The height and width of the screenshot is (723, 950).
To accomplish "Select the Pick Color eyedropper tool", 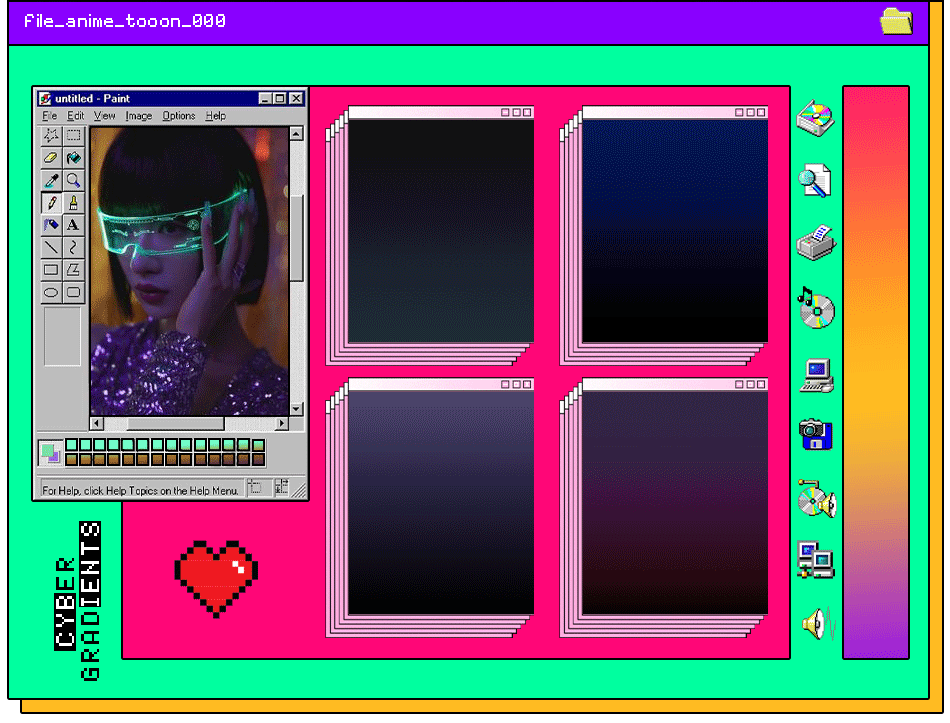I will (51, 181).
